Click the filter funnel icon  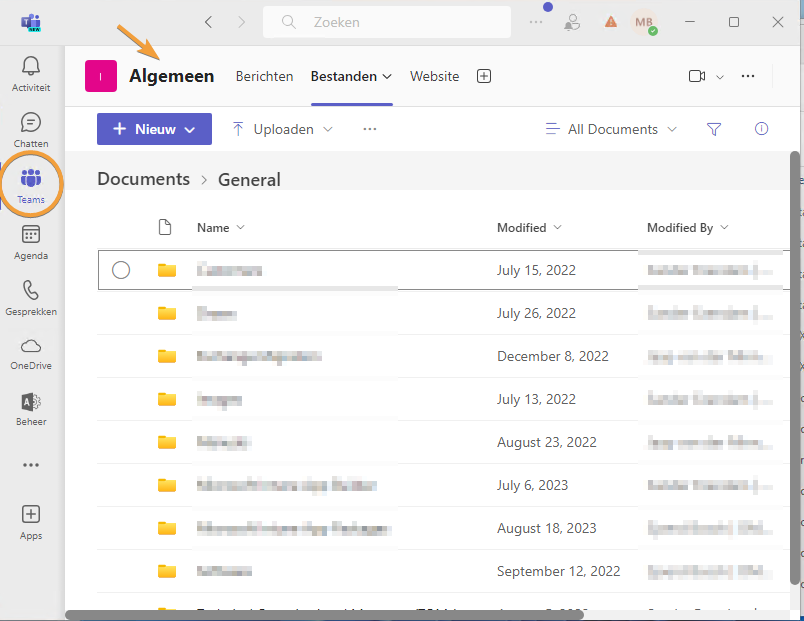(714, 129)
